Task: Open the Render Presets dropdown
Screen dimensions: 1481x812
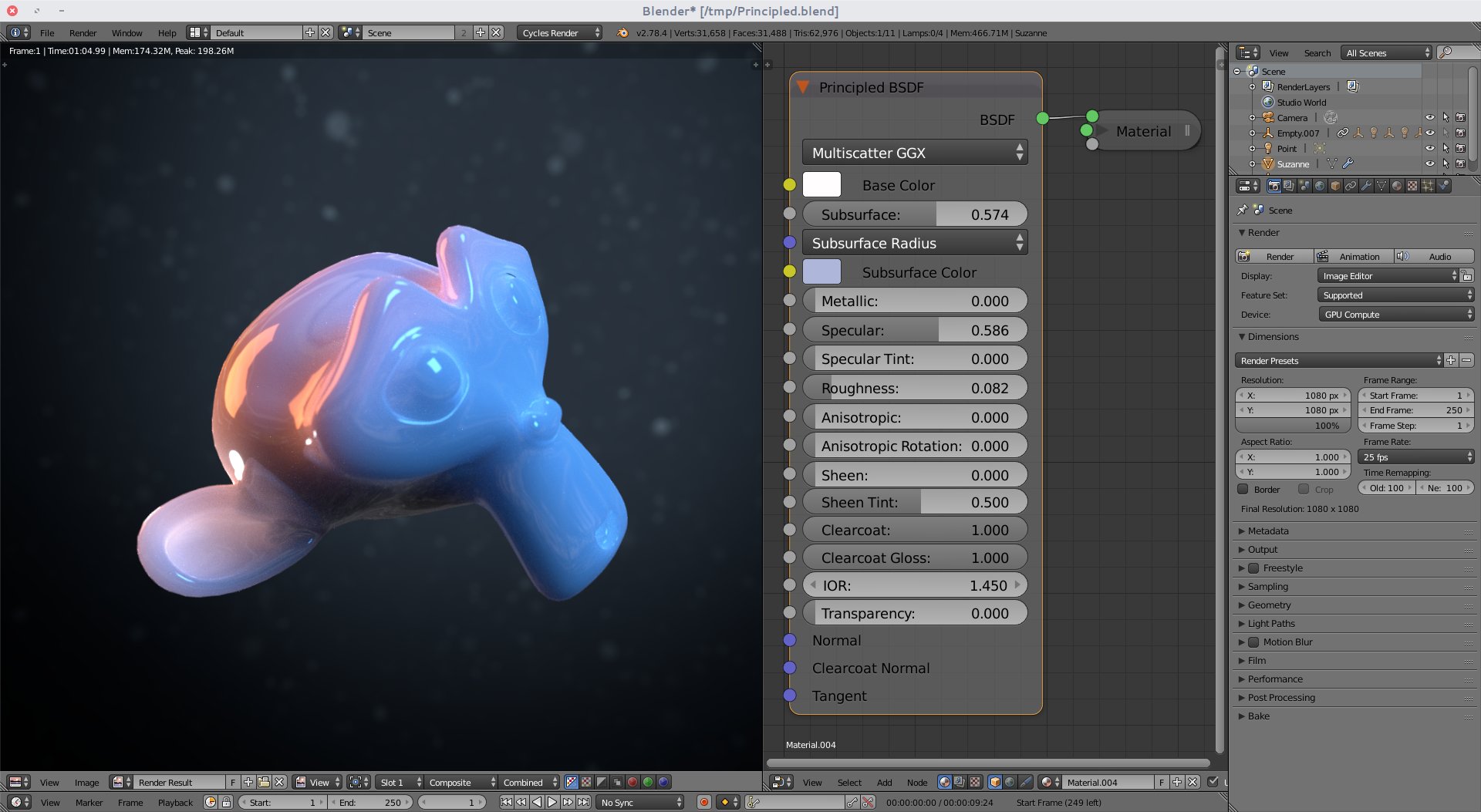Action: [1339, 361]
